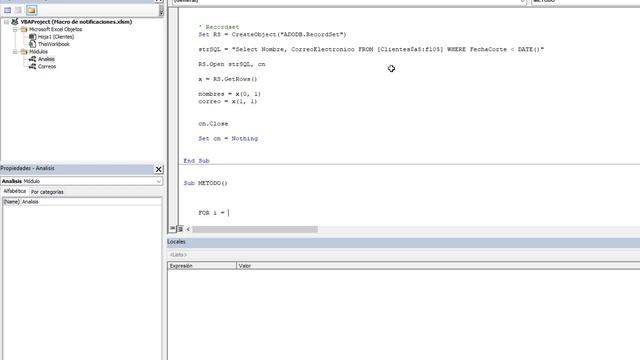
Task: Toggle Folders view in Project Explorer toolbar
Action: point(31,10)
